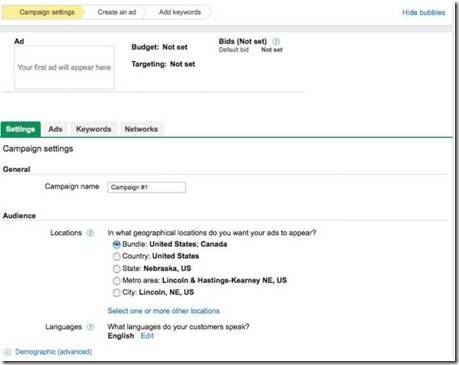Click the Campaign name input field
459x365 pixels.
point(147,187)
